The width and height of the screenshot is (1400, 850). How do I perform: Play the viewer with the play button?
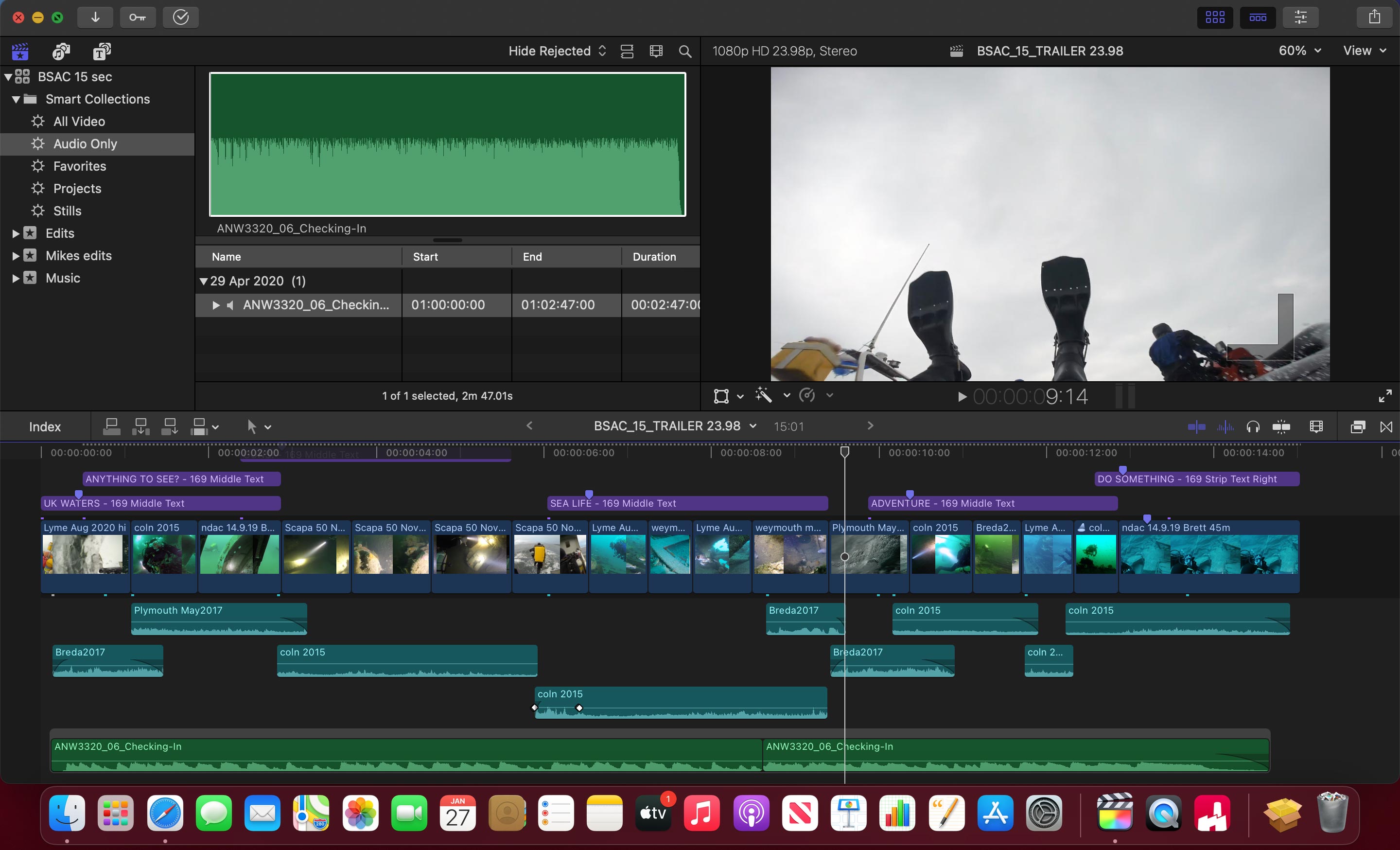(962, 397)
